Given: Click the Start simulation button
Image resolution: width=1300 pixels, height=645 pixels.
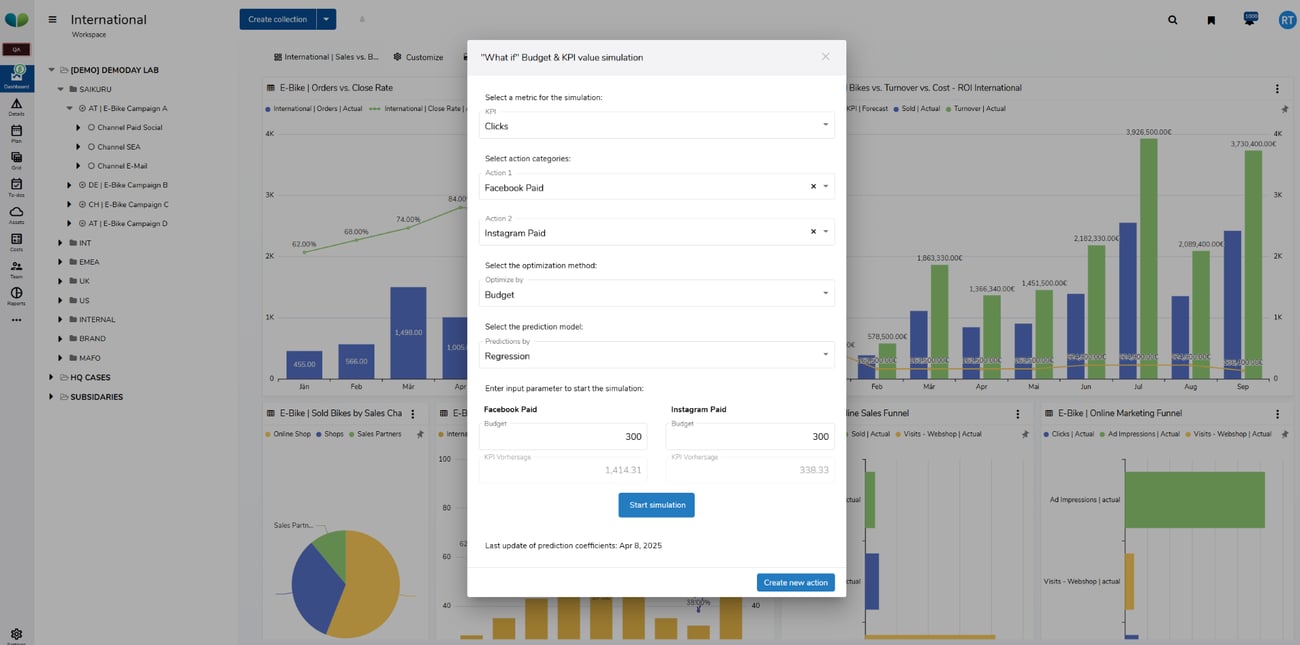Looking at the screenshot, I should tap(656, 505).
